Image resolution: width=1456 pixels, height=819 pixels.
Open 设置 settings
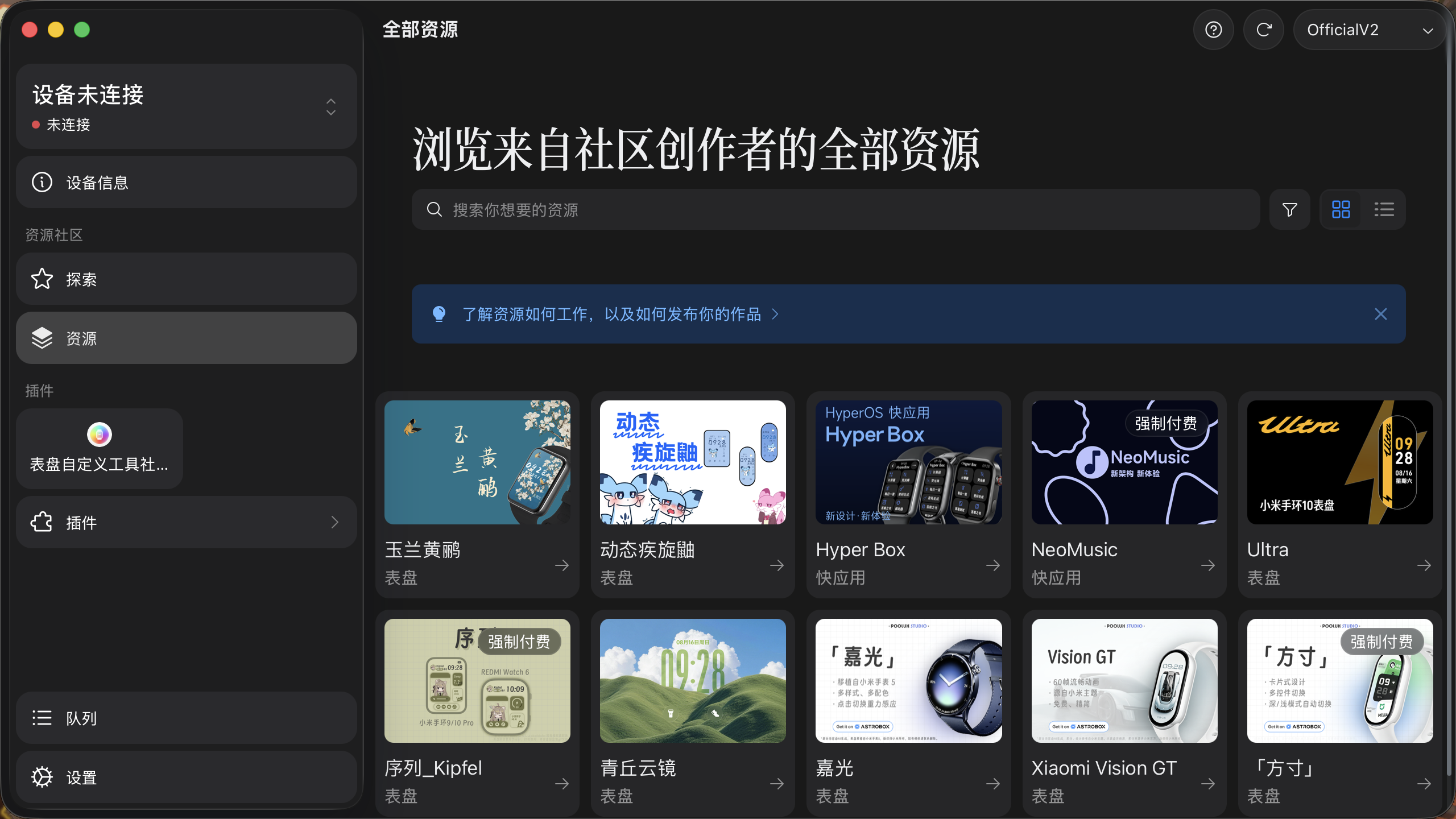[x=187, y=777]
